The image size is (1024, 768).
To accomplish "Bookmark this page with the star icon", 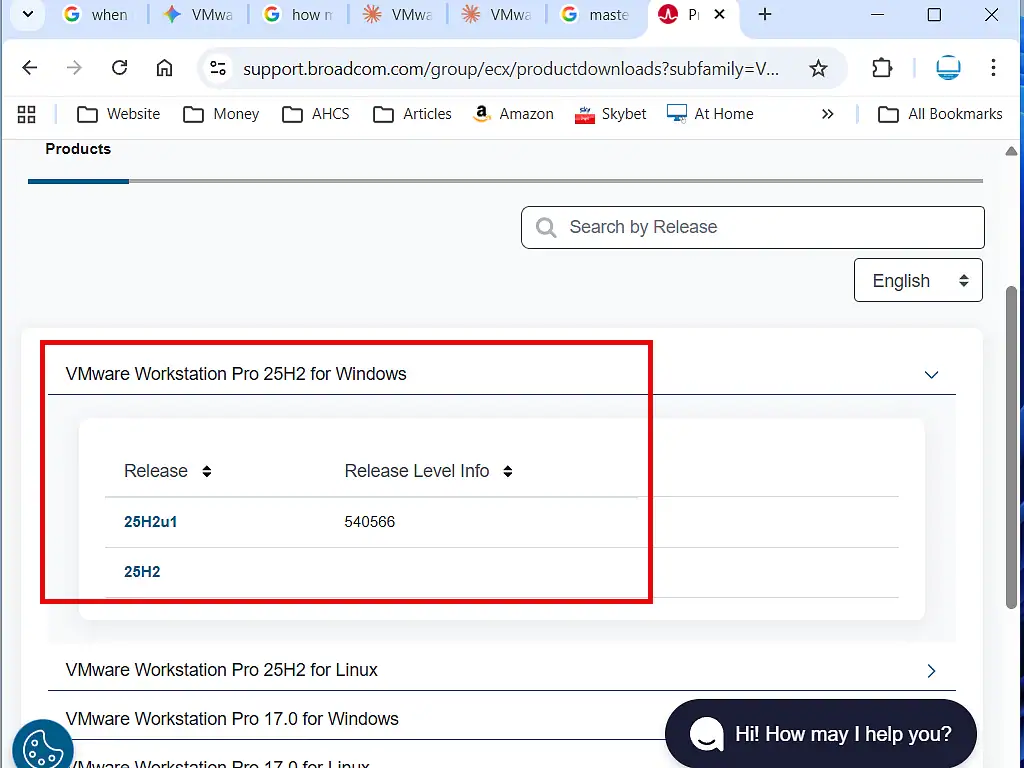I will 818,67.
